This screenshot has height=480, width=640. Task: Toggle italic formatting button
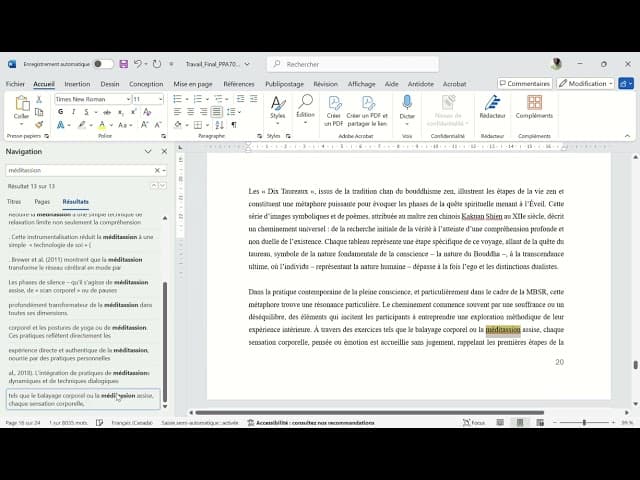coord(72,112)
